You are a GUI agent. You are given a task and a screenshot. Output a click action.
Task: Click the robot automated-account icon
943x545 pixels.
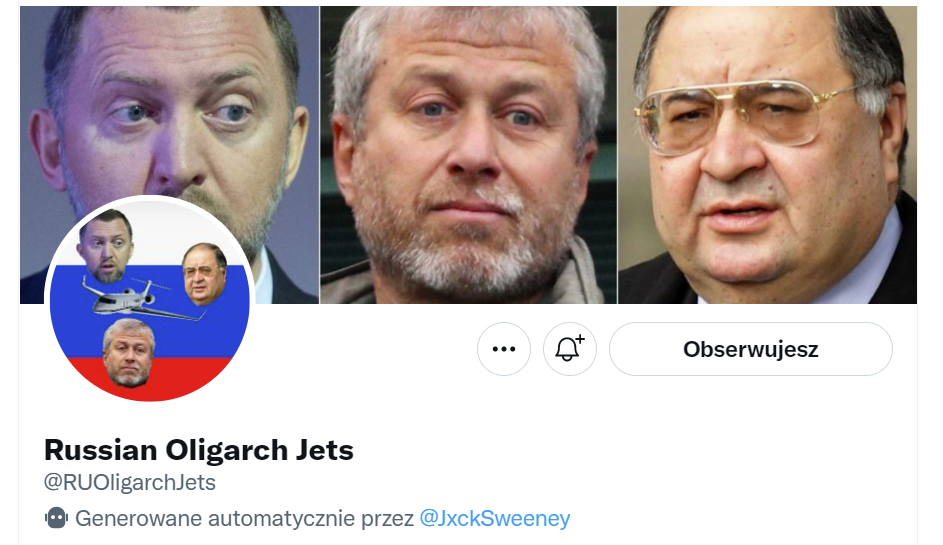[56, 518]
